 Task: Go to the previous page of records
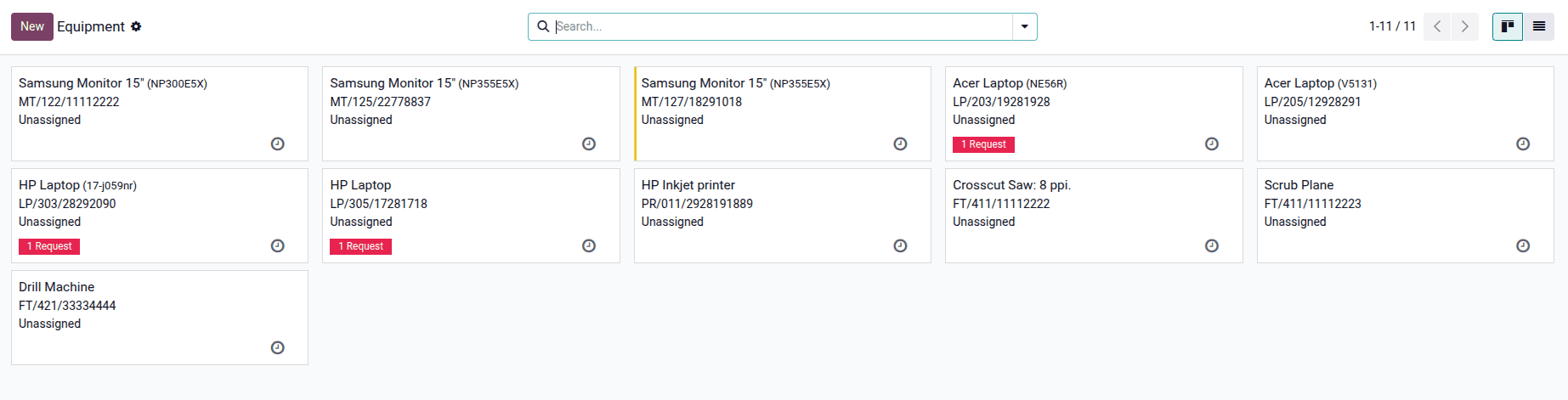[x=1437, y=26]
